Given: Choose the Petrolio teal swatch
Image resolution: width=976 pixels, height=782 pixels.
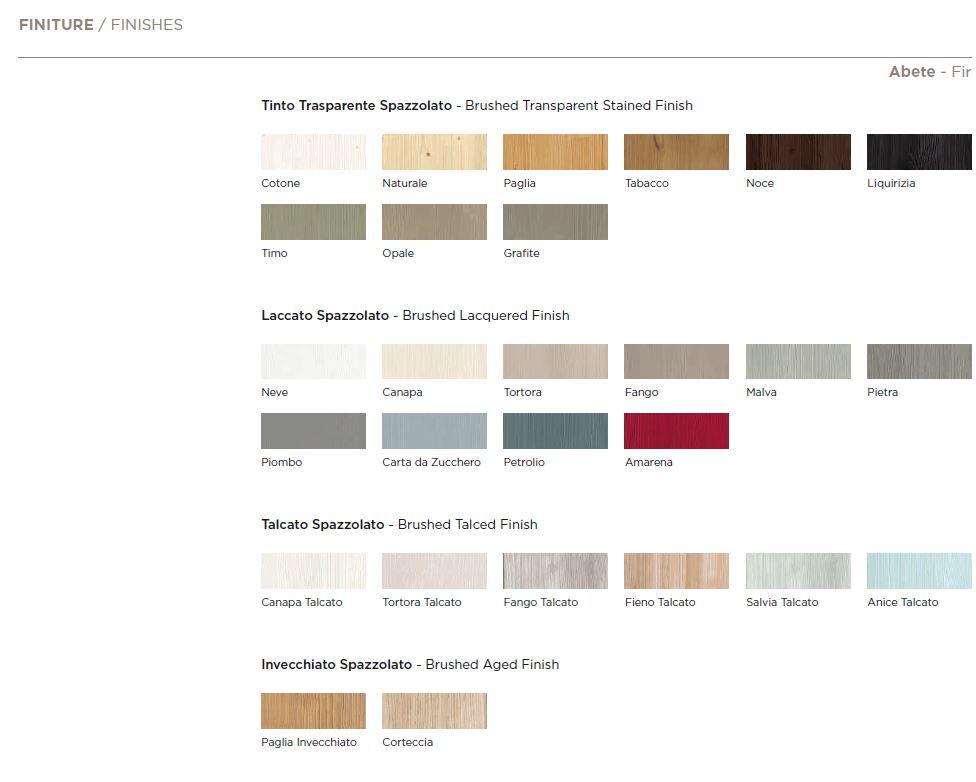Looking at the screenshot, I should pyautogui.click(x=555, y=431).
